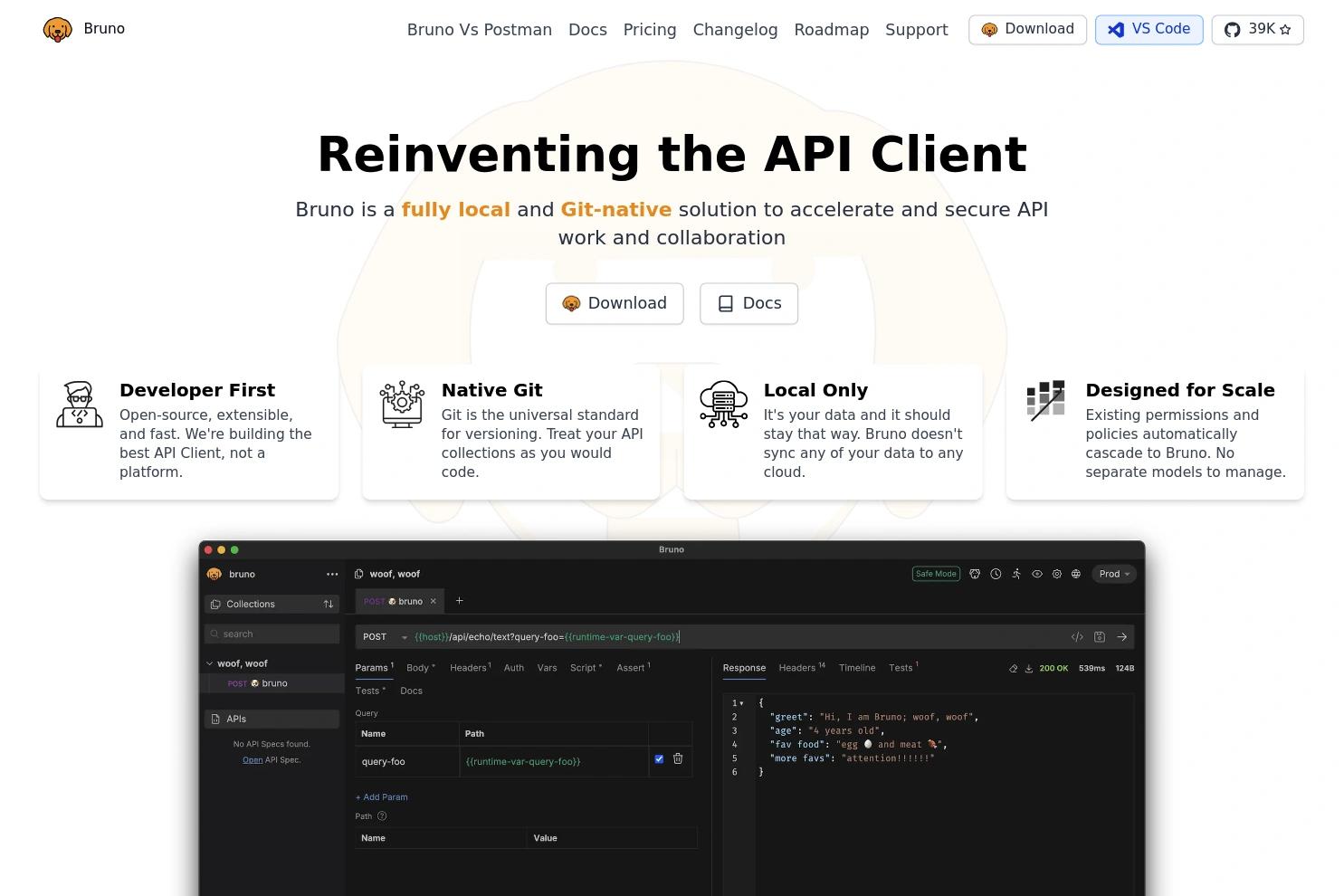The width and height of the screenshot is (1344, 896).
Task: Click the bruno dog logo in the app sidebar
Action: click(214, 574)
